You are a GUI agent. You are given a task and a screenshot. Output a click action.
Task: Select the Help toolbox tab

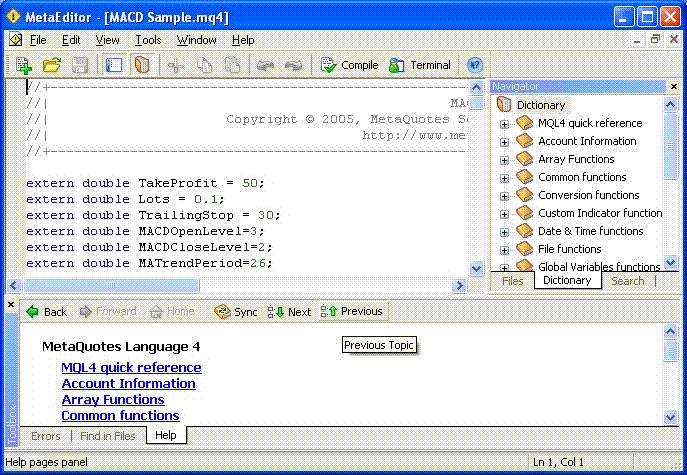point(166,435)
